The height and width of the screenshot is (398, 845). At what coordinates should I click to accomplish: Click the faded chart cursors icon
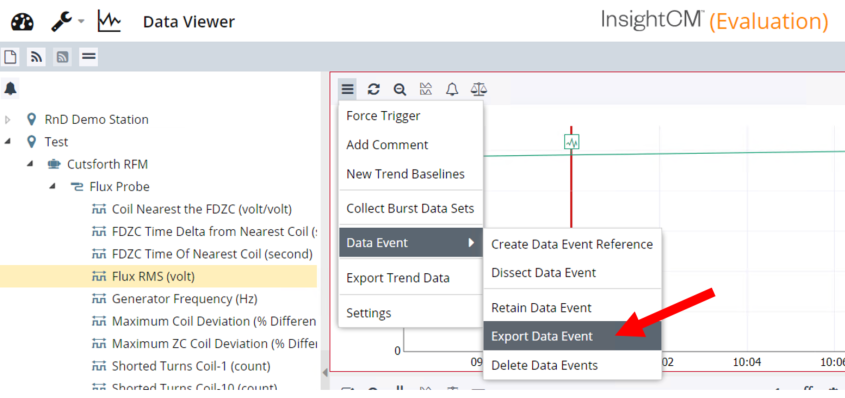click(x=426, y=89)
